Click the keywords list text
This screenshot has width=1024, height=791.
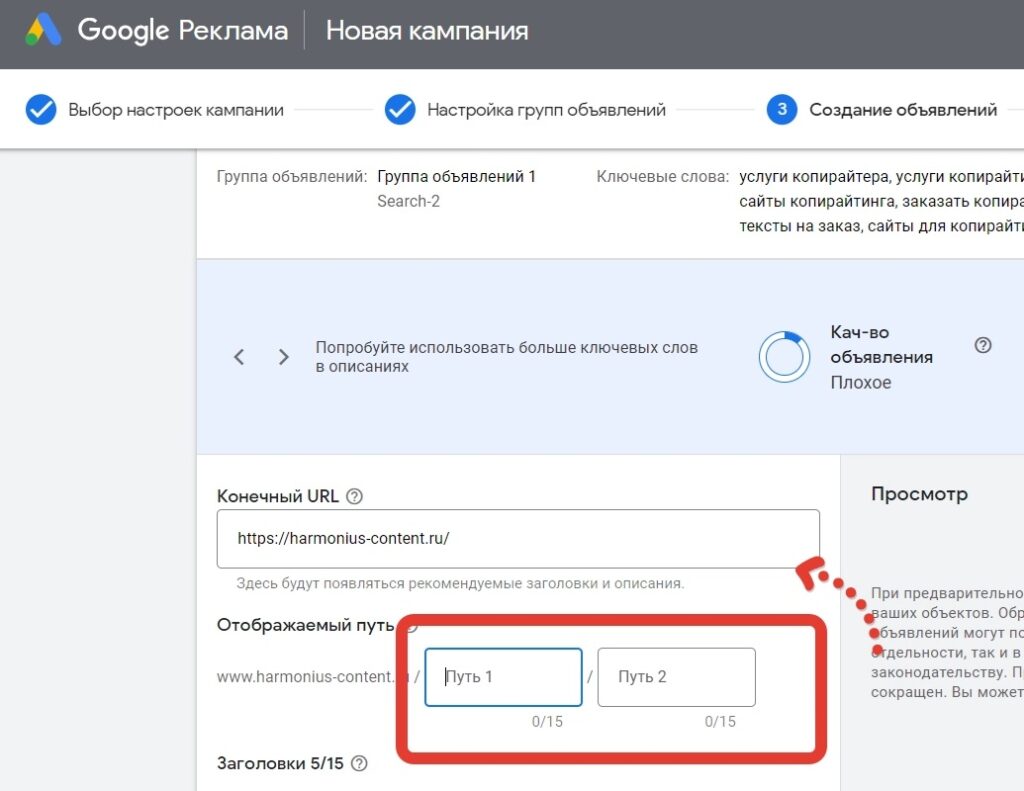coord(880,202)
